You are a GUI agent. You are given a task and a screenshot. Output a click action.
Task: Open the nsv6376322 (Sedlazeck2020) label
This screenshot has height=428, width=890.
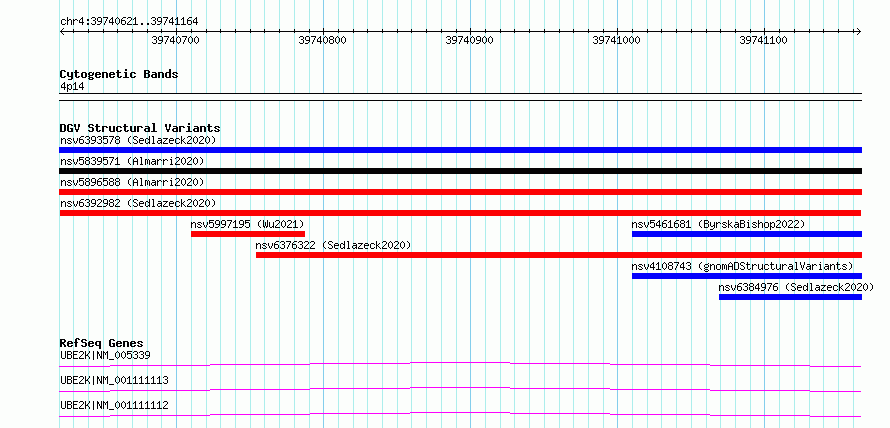pos(333,245)
